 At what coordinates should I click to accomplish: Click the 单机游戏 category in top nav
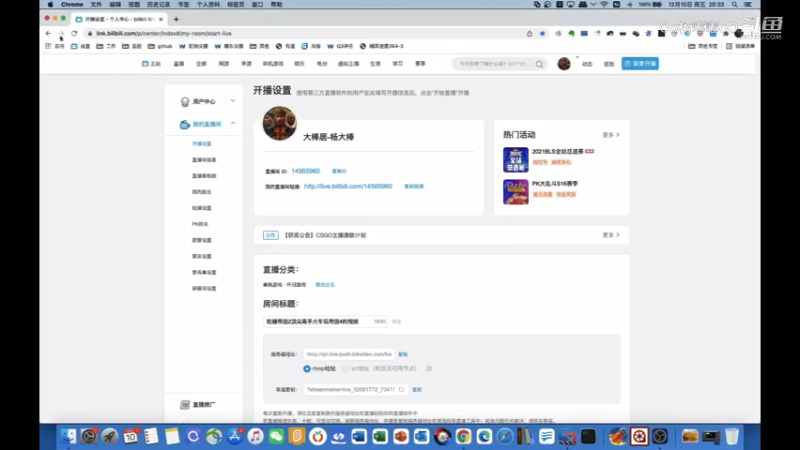tap(273, 64)
